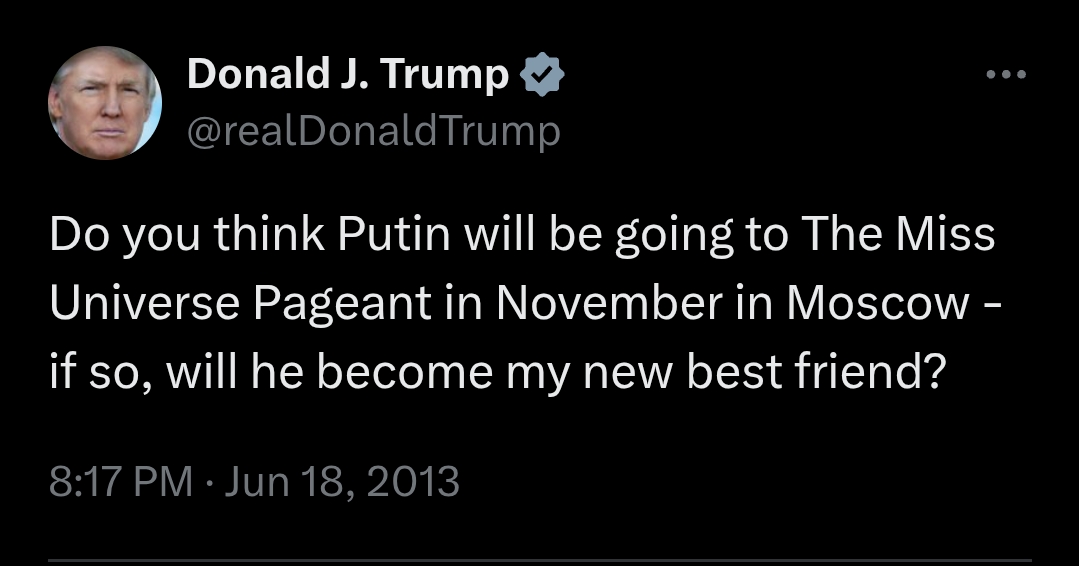Viewport: 1079px width, 566px height.
Task: Click the divider line below the timestamp
Action: (x=540, y=561)
